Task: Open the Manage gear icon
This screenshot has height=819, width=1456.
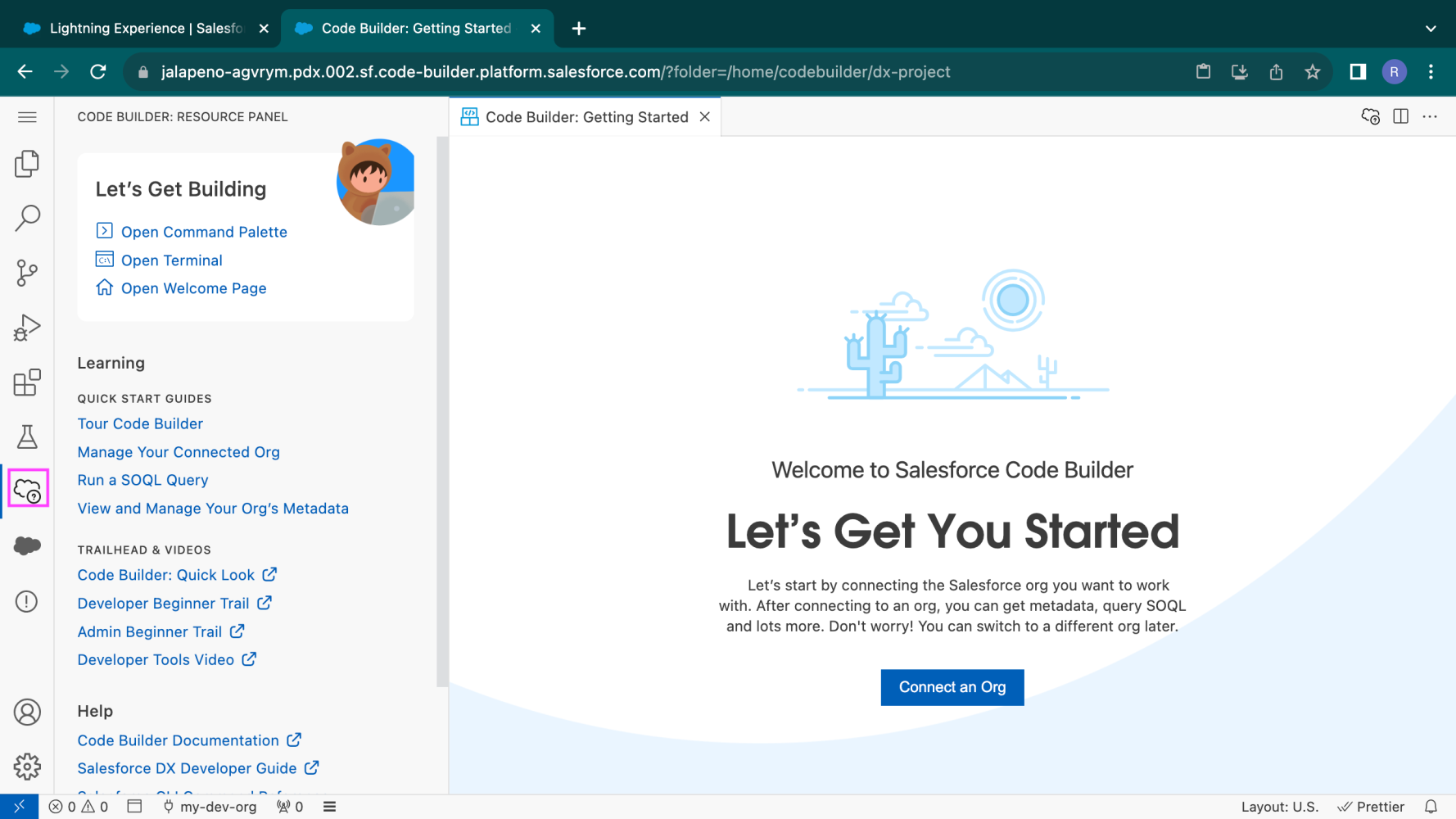Action: pos(27,767)
